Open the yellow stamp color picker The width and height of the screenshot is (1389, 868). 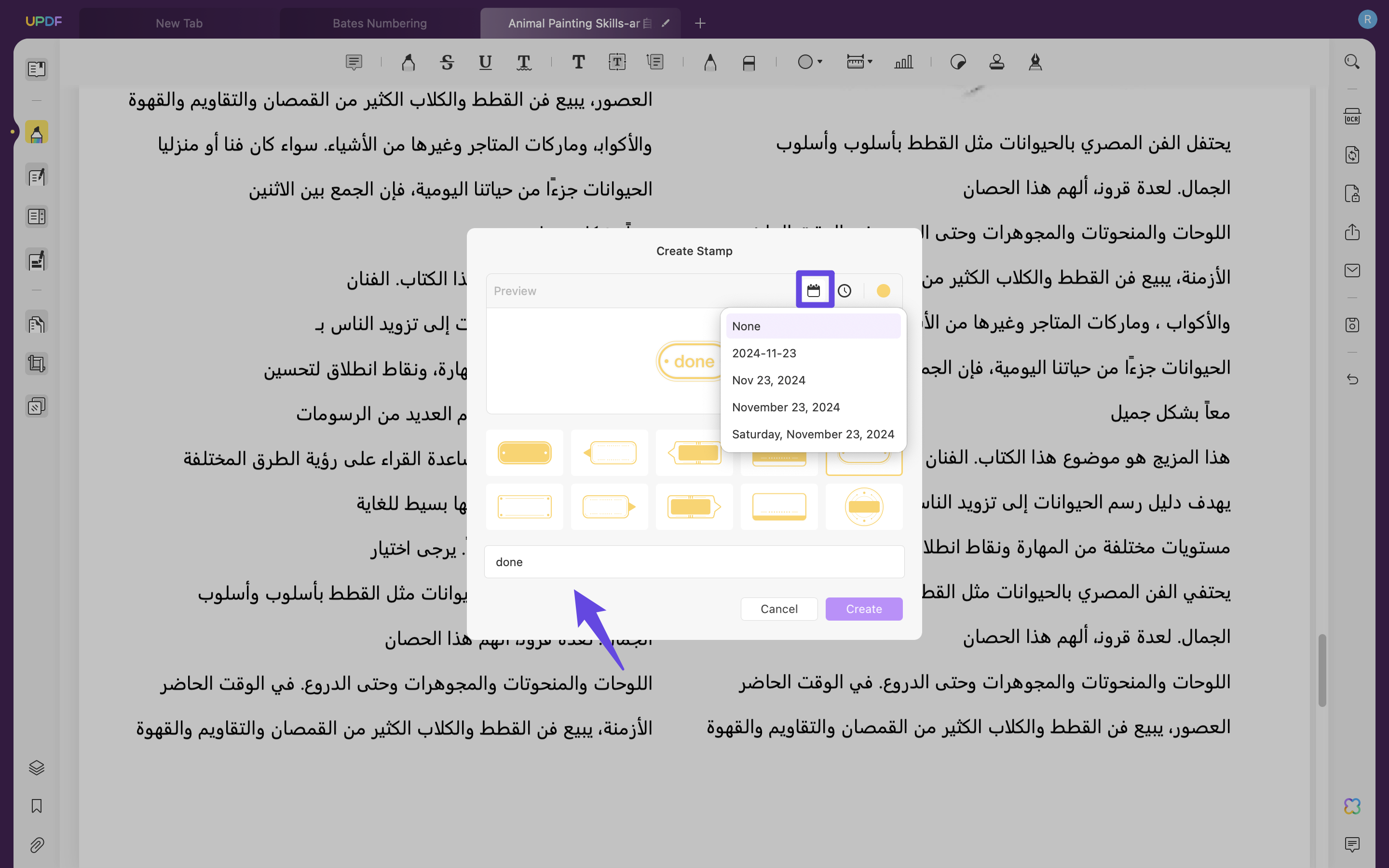[884, 291]
